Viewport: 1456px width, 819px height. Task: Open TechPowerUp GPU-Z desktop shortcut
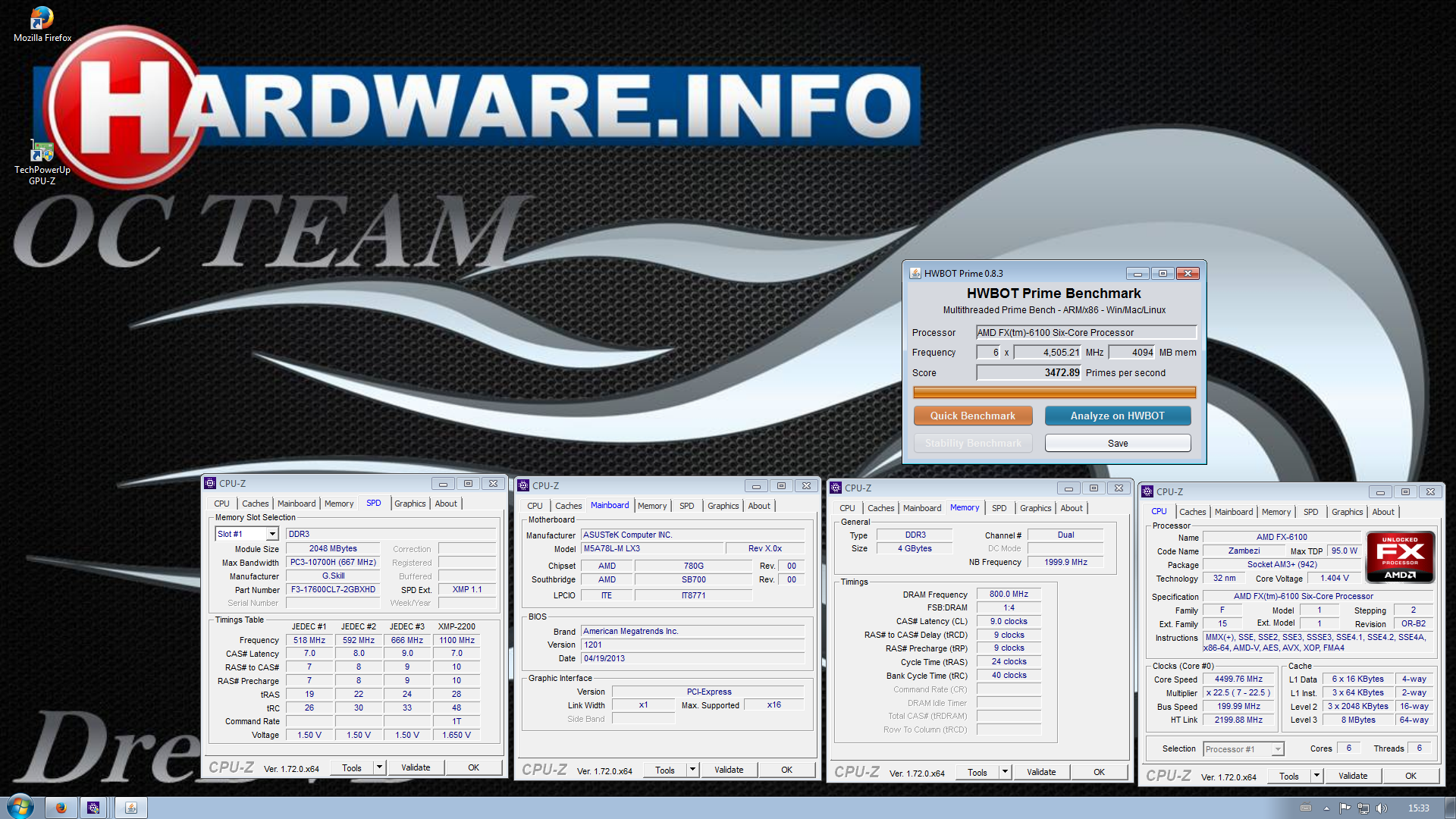[x=42, y=162]
